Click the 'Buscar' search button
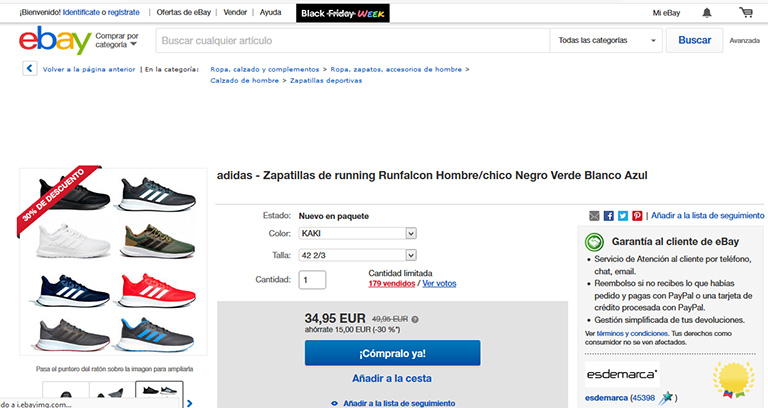Image resolution: width=768 pixels, height=408 pixels. coord(694,41)
